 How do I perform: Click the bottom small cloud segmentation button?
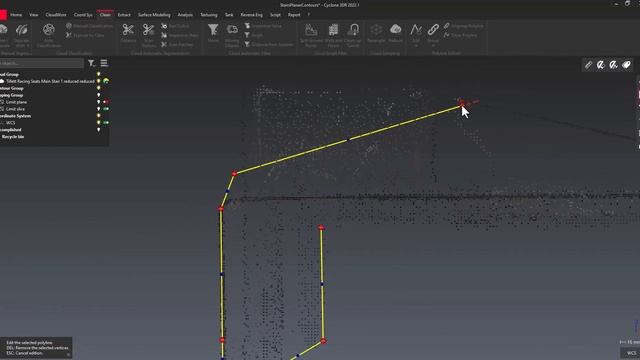coord(177,44)
